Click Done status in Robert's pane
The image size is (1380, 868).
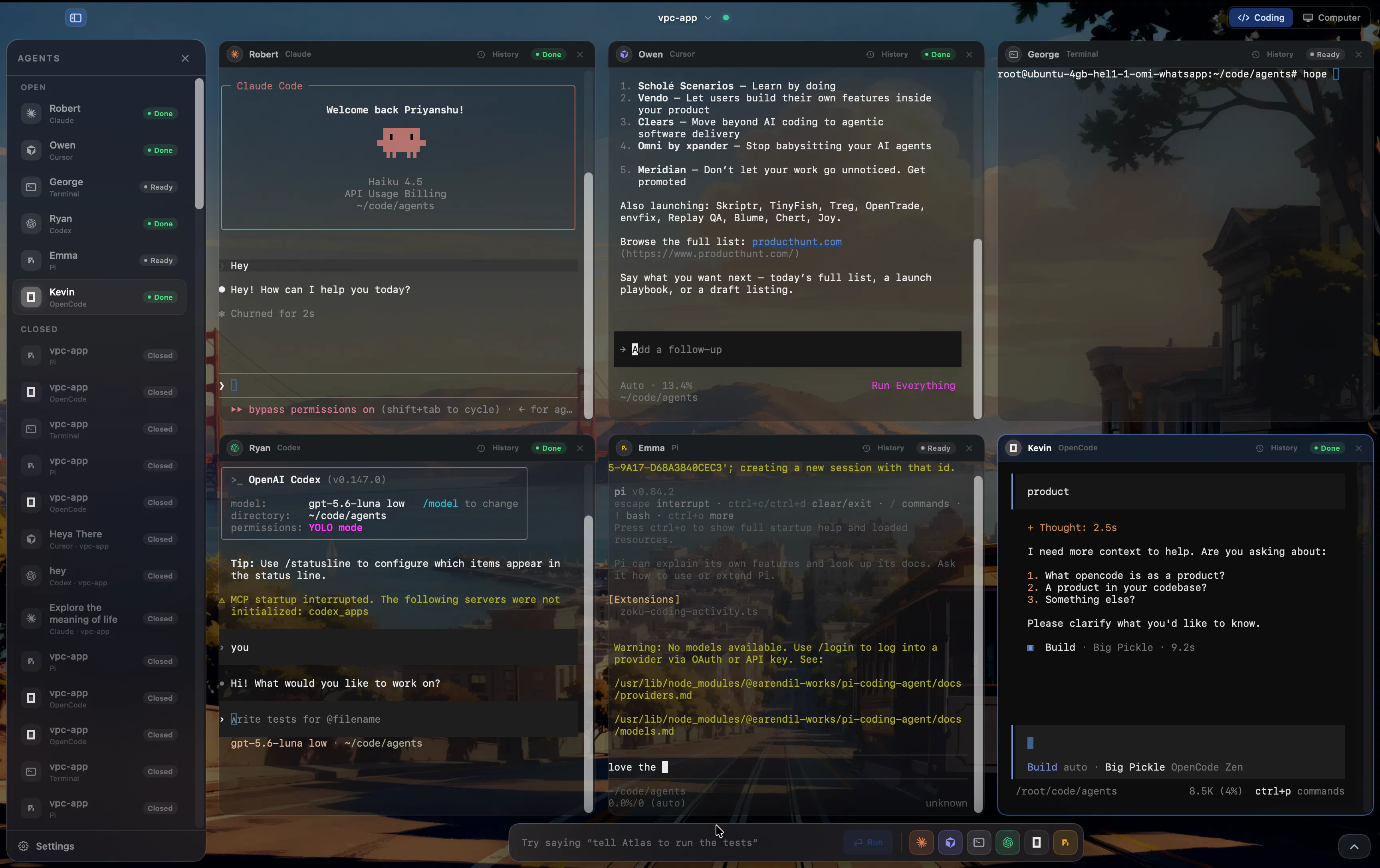click(x=548, y=54)
